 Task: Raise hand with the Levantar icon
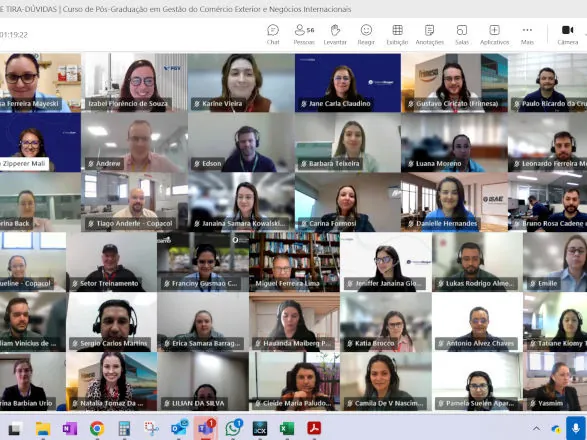[335, 34]
